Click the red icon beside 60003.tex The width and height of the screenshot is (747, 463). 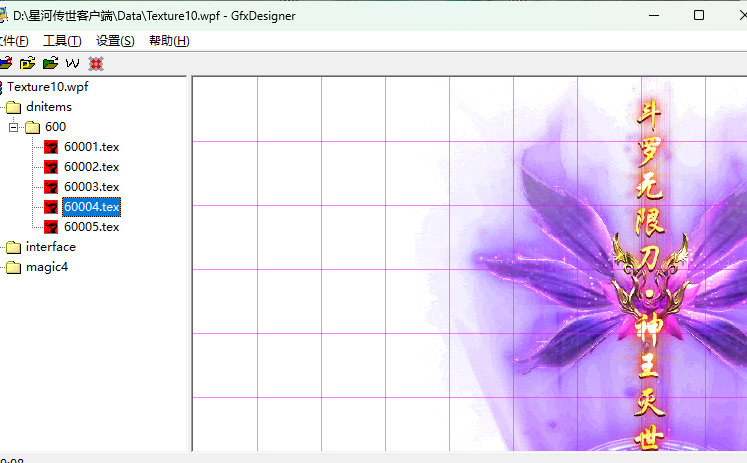tap(51, 187)
